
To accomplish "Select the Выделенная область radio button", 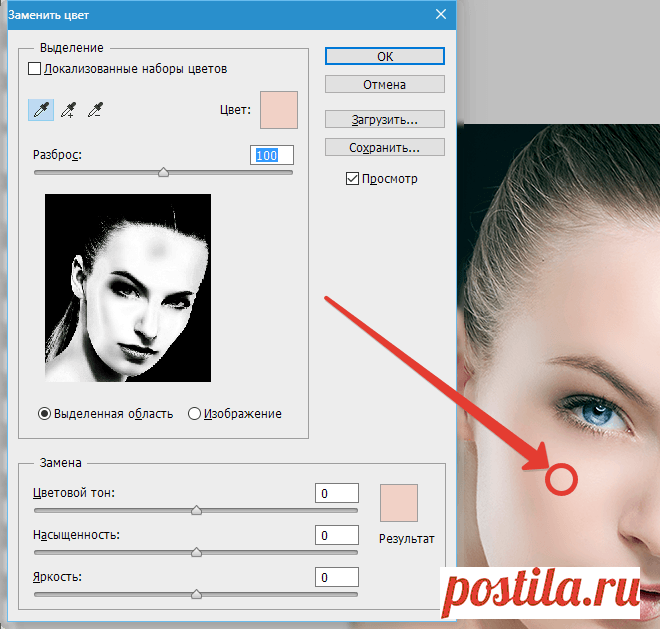I will tap(45, 413).
